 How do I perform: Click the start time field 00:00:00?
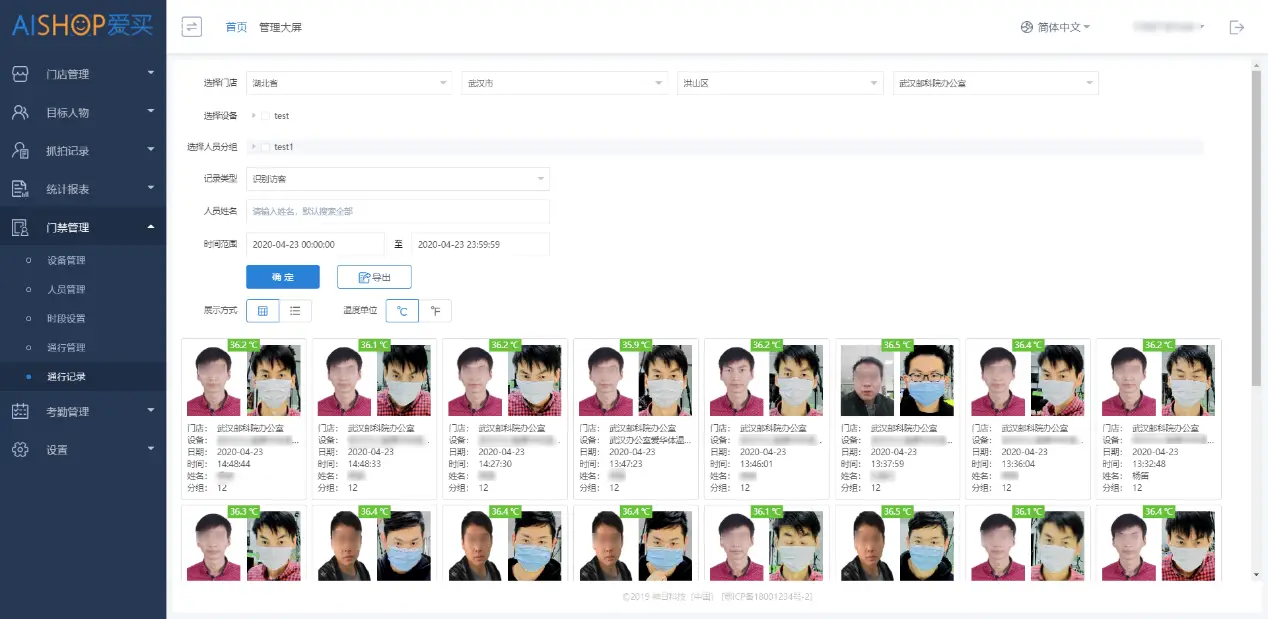(315, 244)
